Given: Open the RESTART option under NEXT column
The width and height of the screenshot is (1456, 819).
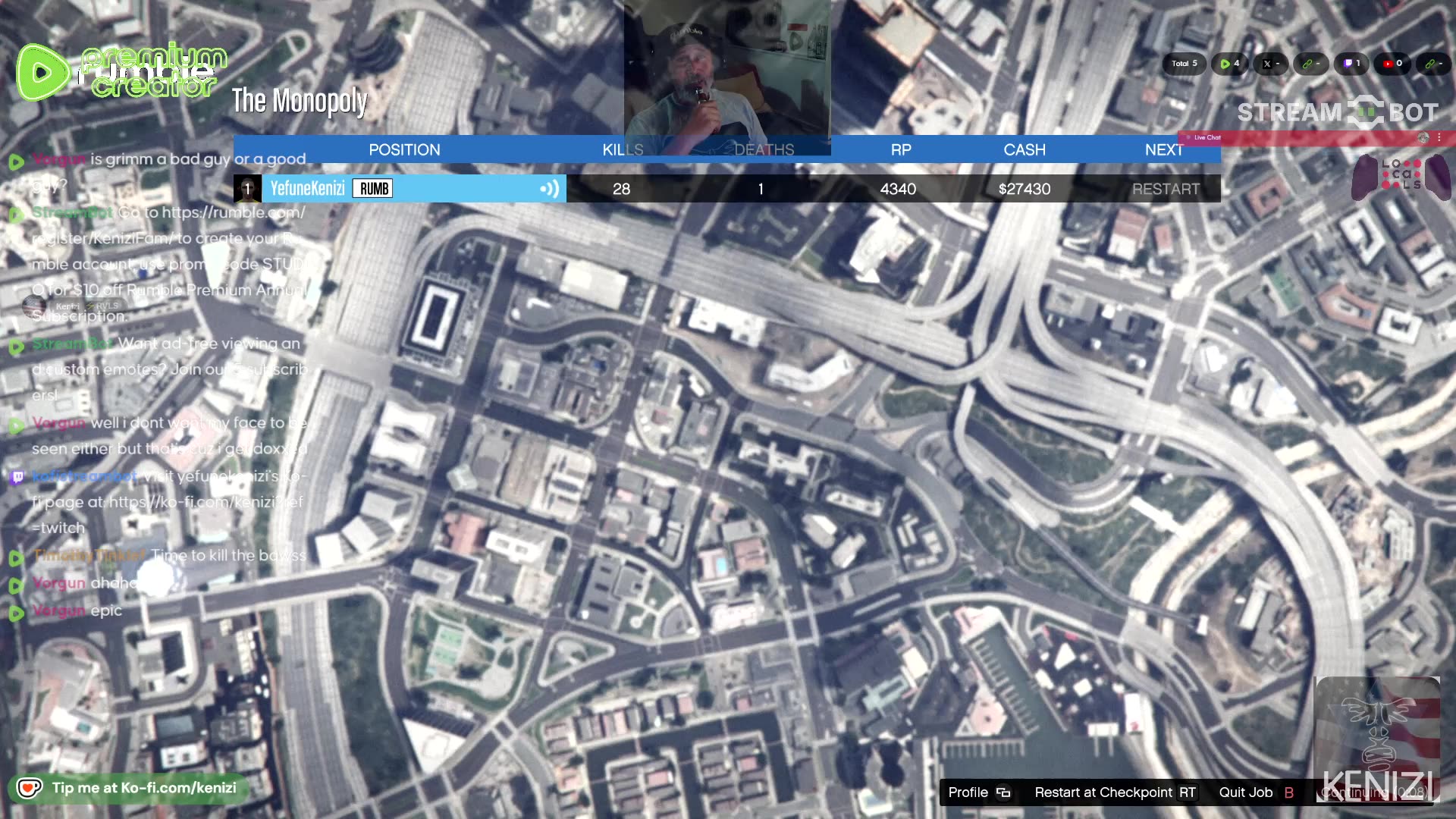Looking at the screenshot, I should (x=1166, y=189).
